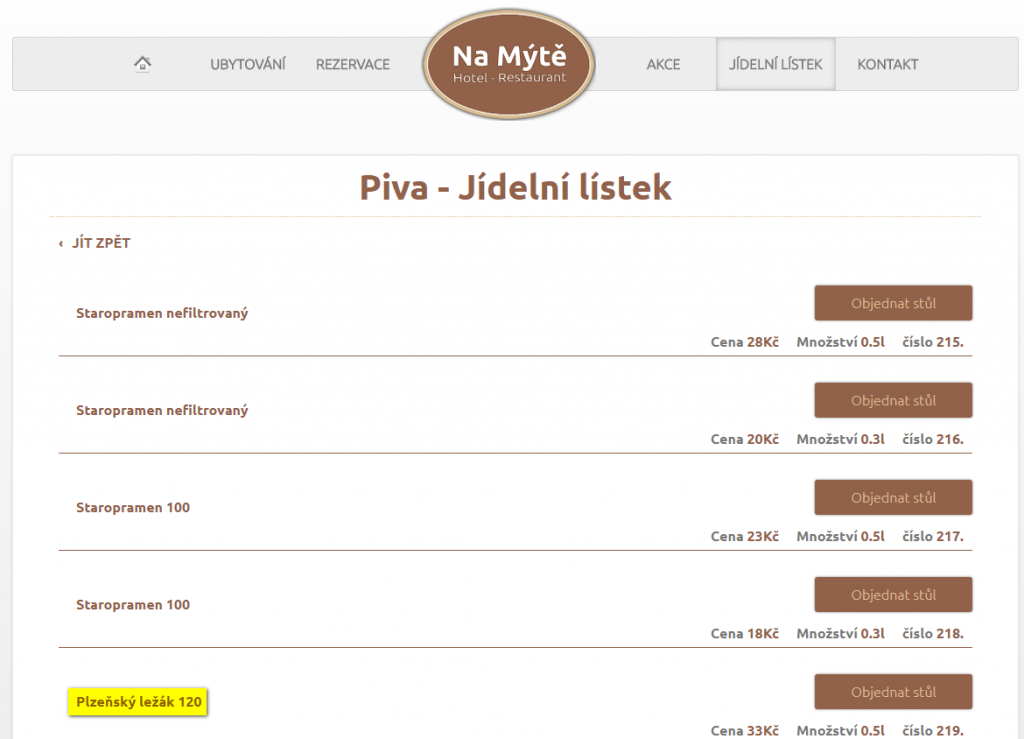This screenshot has width=1024, height=739.
Task: Click Množství 0.5l in row 215
Action: click(840, 342)
